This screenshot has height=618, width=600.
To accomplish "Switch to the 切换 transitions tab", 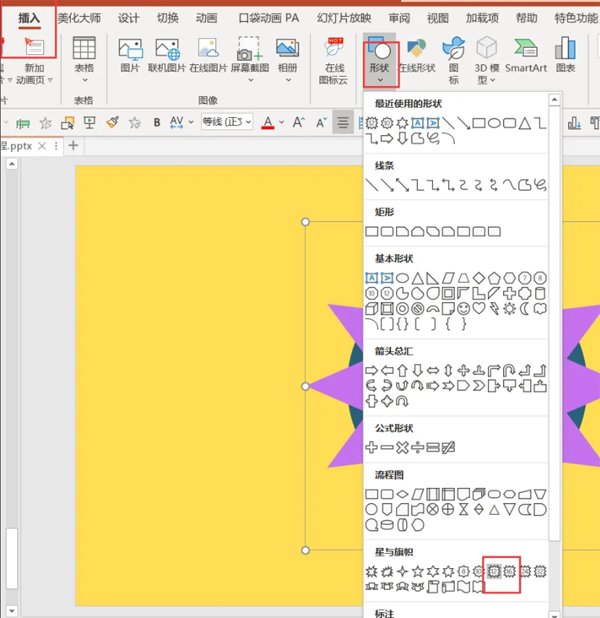I will click(x=168, y=18).
